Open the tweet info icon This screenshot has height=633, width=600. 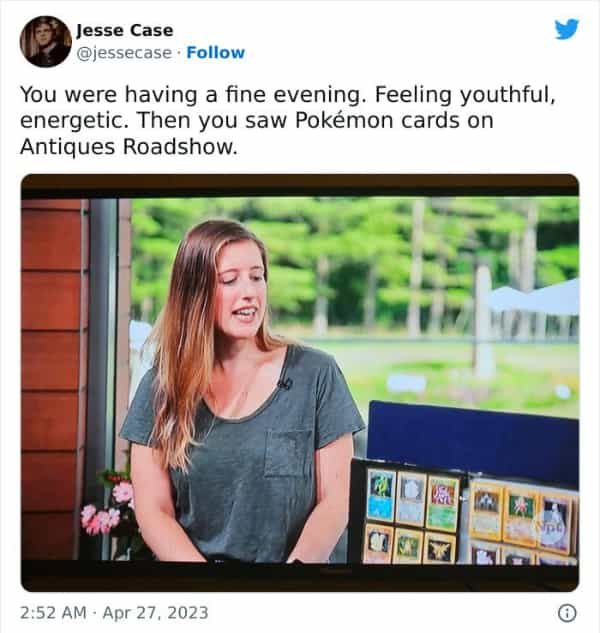[x=567, y=613]
